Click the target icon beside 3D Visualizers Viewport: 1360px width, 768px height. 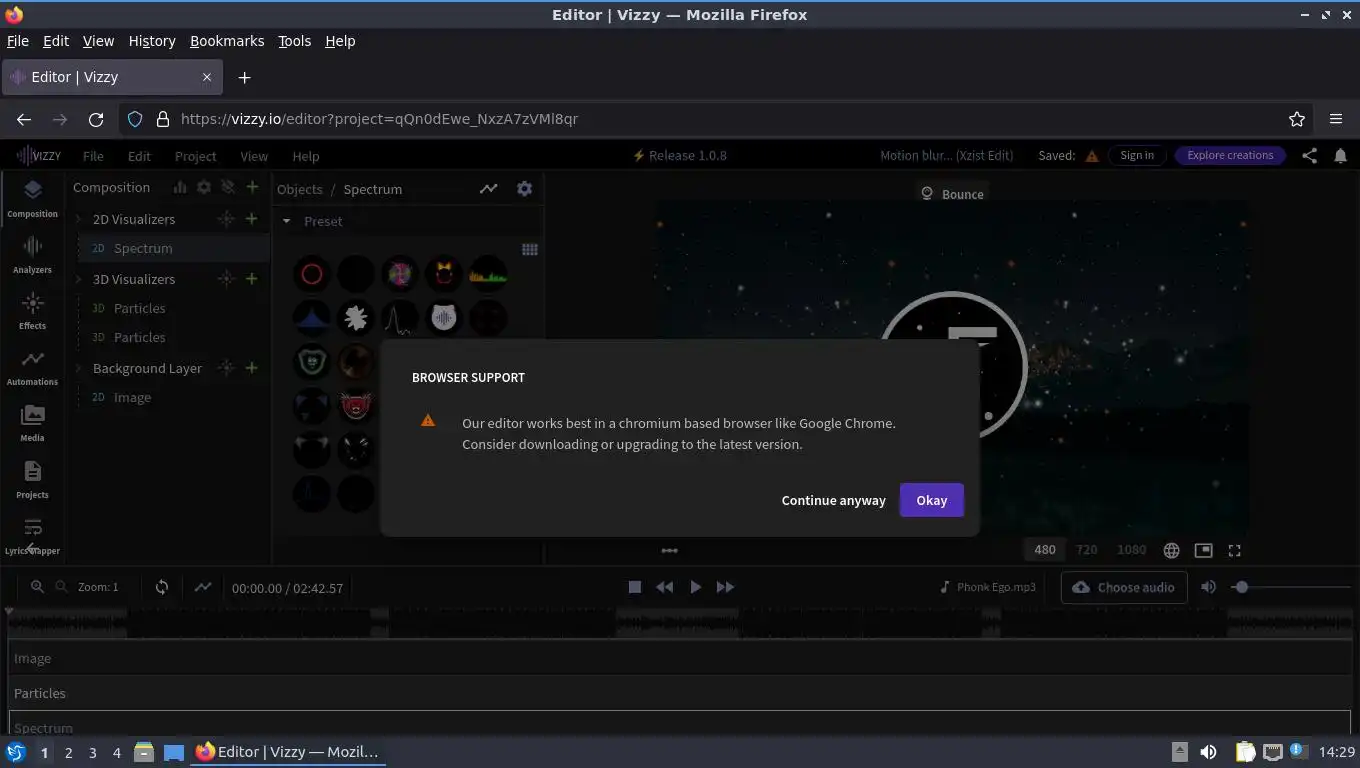226,279
